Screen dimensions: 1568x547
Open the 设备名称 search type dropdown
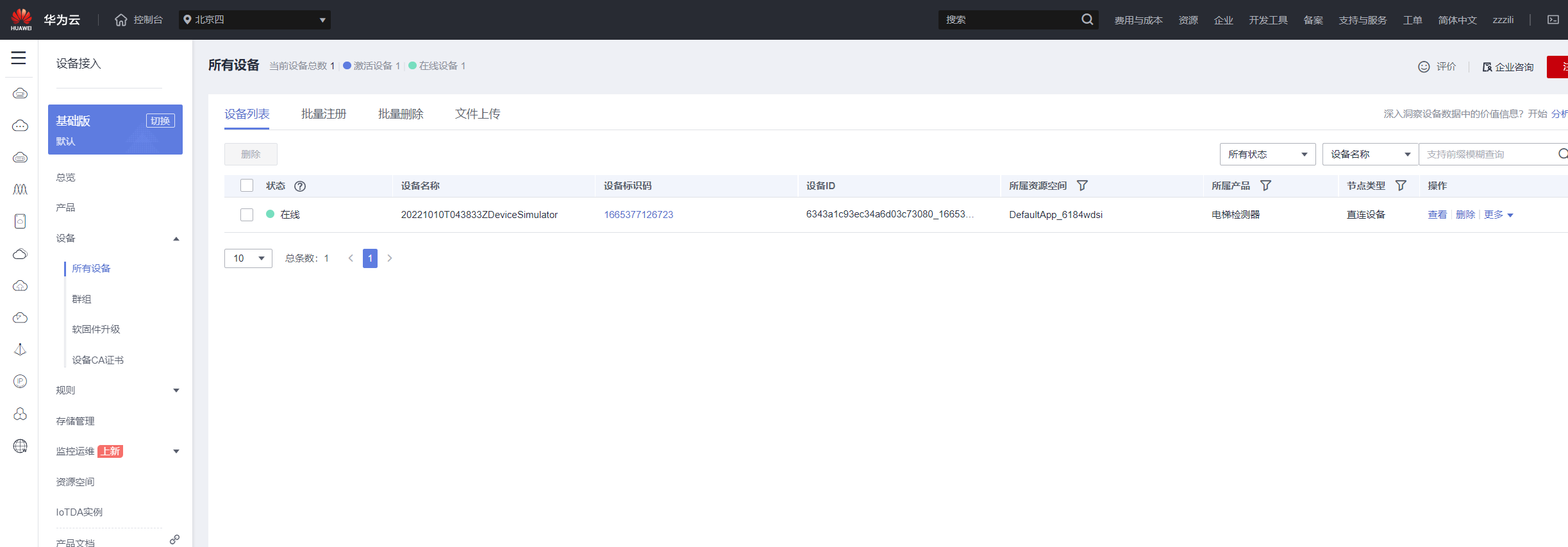[1370, 154]
